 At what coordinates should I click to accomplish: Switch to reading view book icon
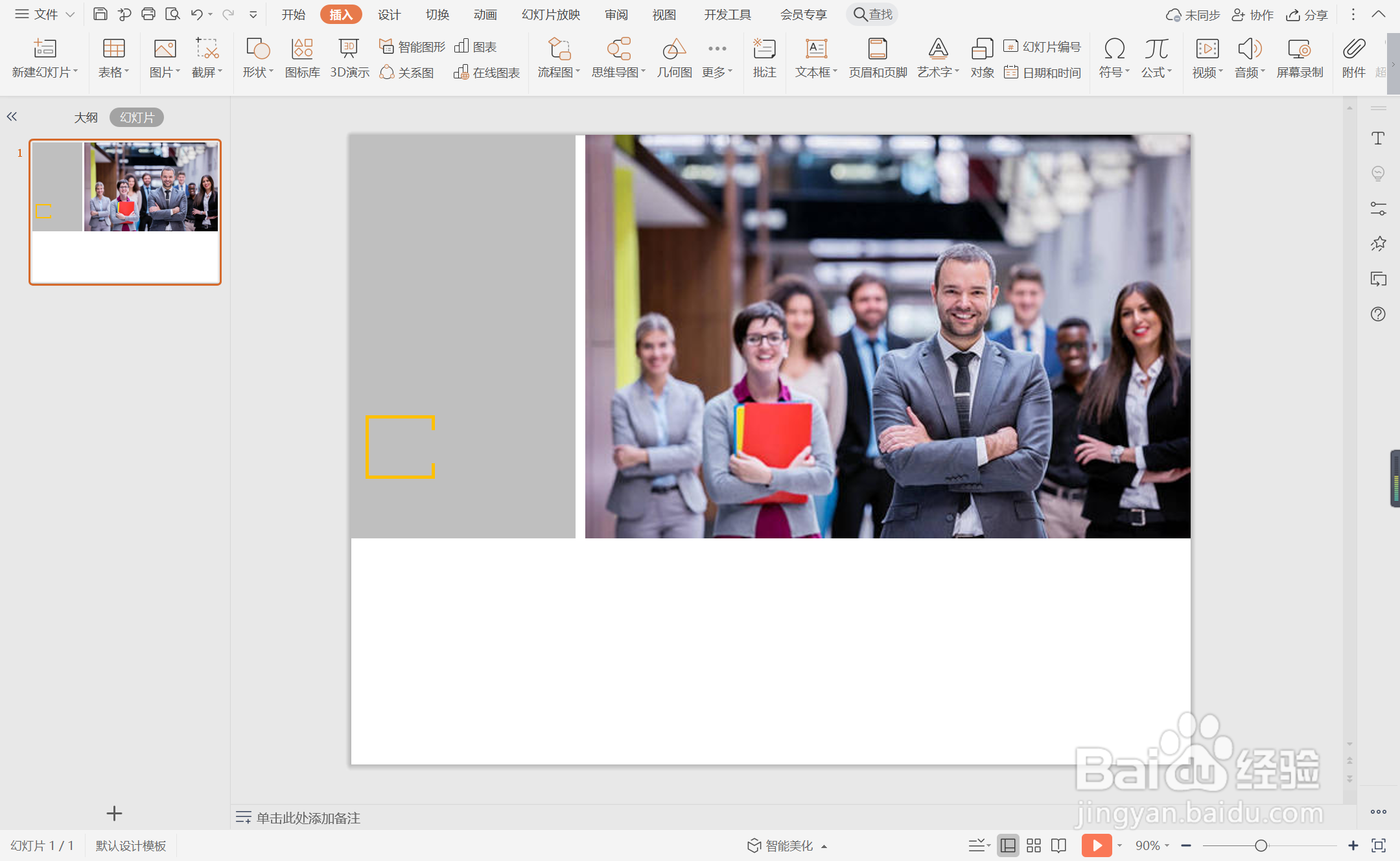click(x=1058, y=845)
